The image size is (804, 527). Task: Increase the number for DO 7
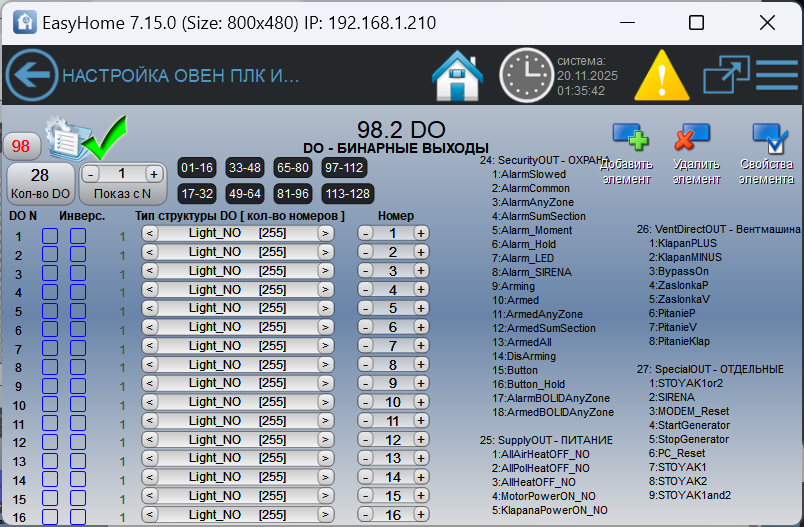(x=421, y=346)
